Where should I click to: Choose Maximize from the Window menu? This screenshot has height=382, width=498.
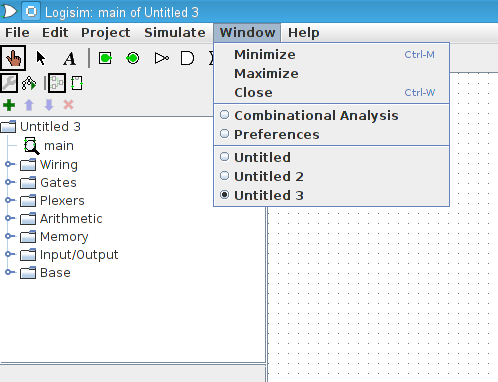point(331,73)
